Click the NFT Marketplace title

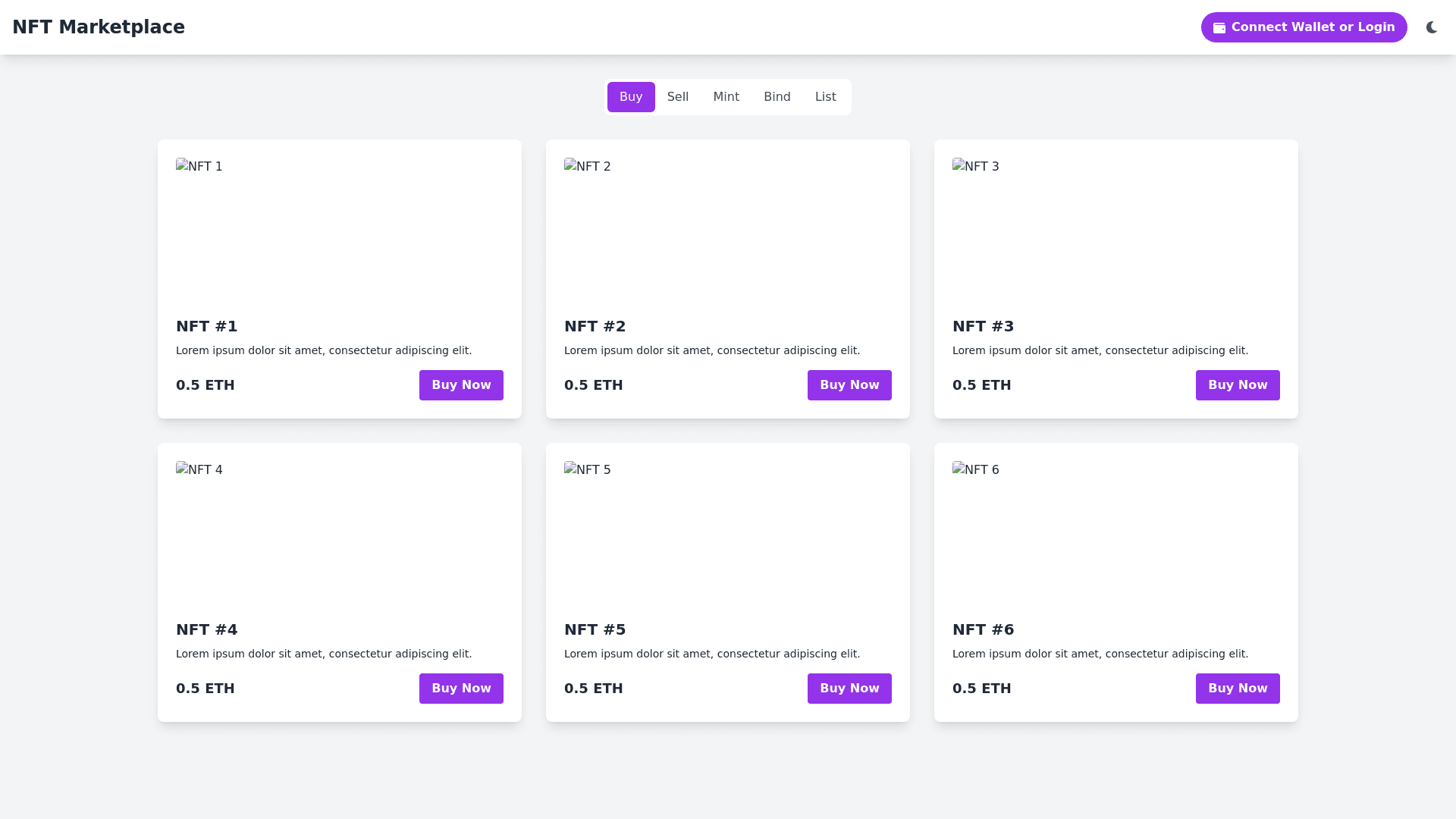pyautogui.click(x=99, y=27)
